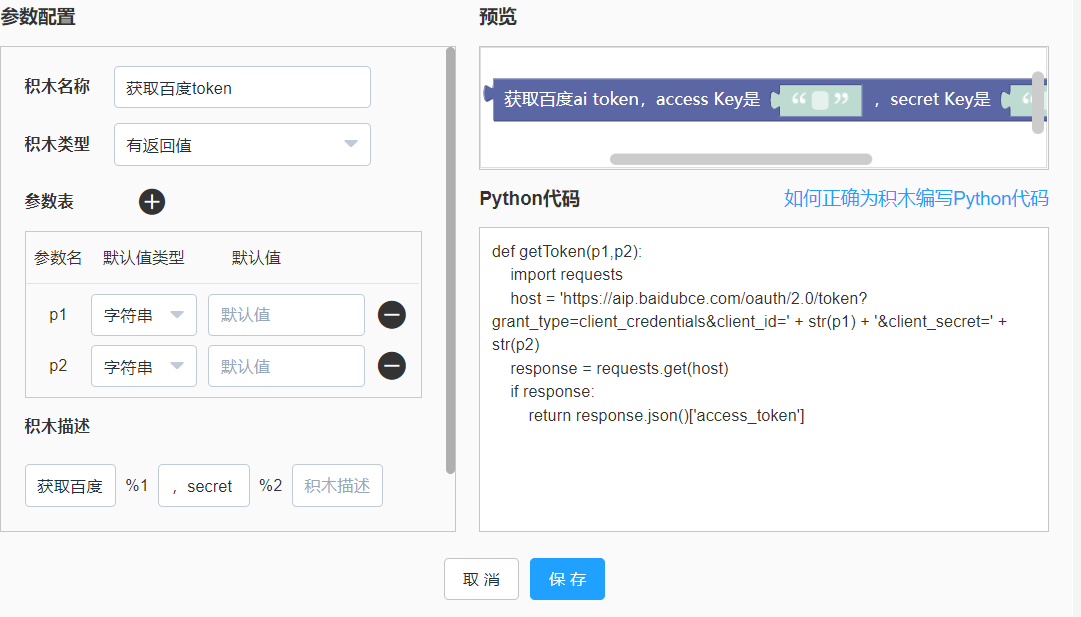Click the access Key string slot in preview
Screen dimensions: 1081x617
tap(820, 100)
